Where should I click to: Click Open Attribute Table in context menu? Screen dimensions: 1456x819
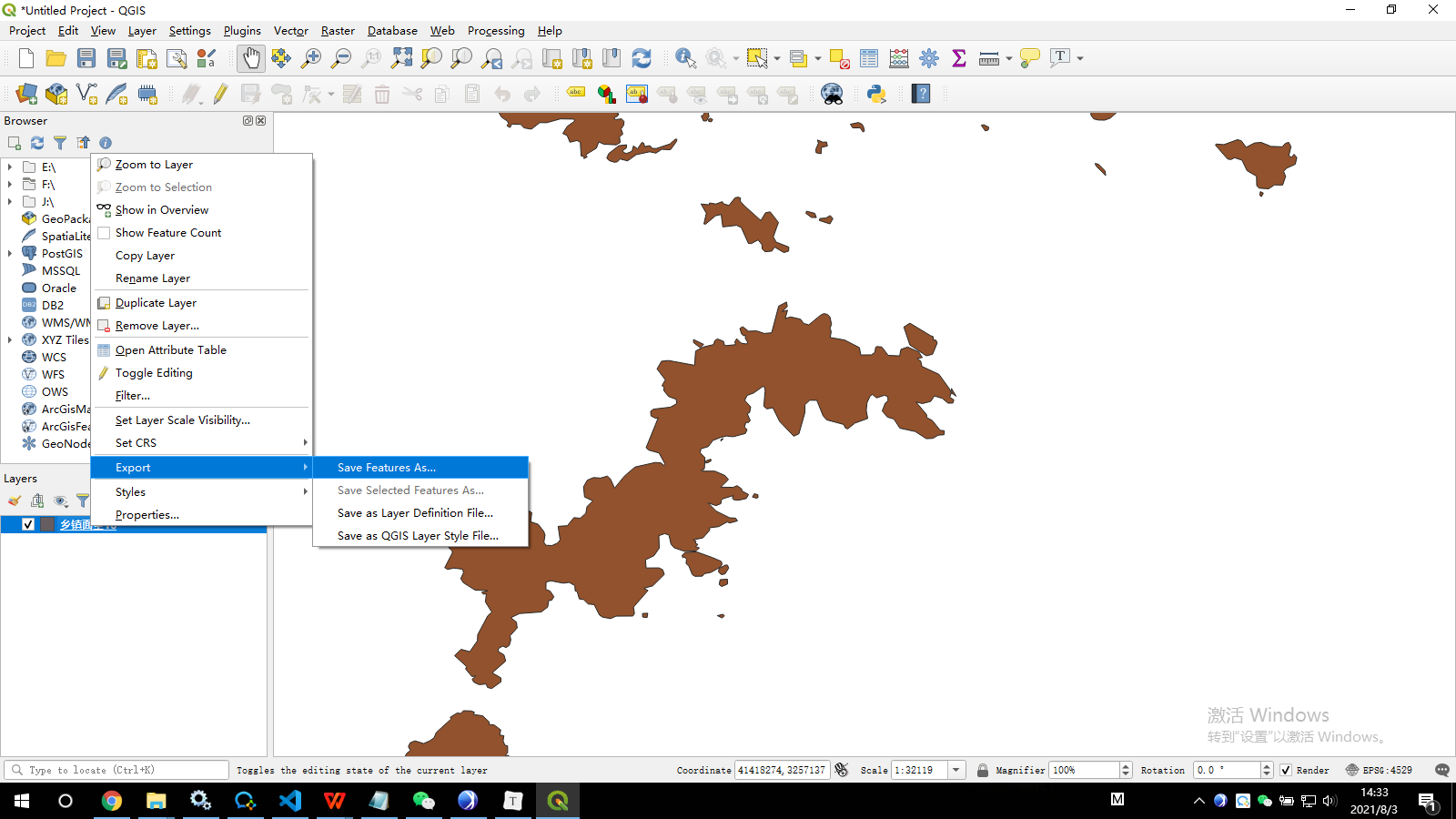click(x=172, y=349)
